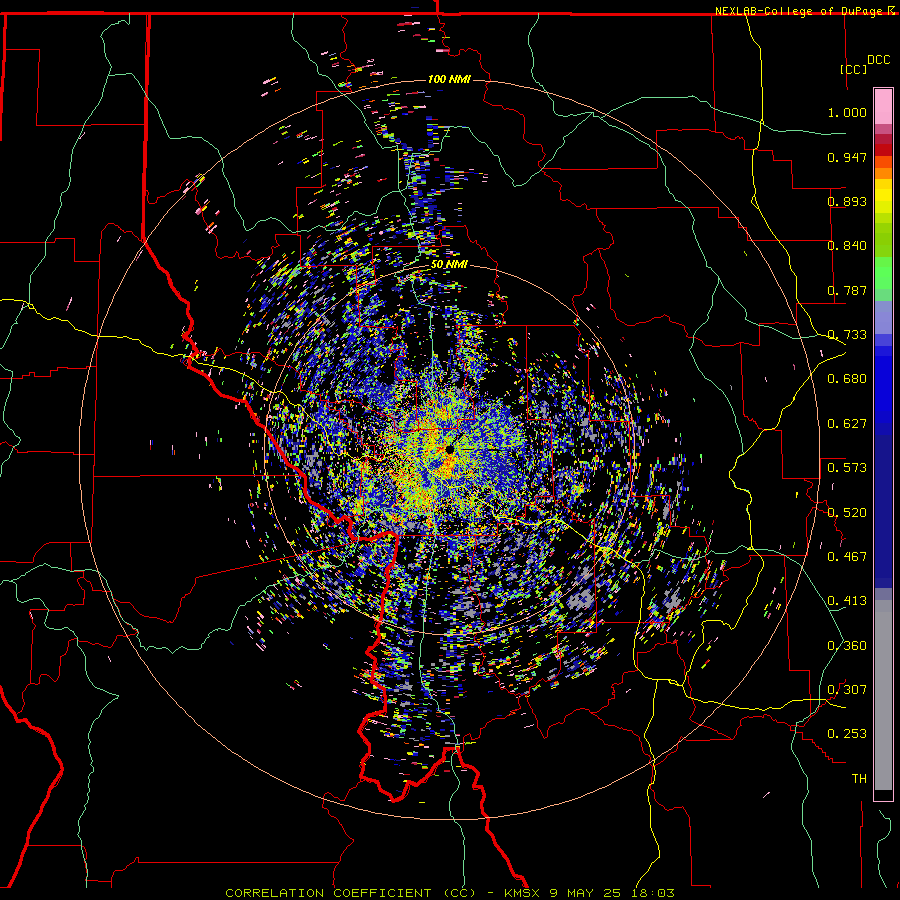Pick the lavender swatch above 0.733
The image size is (900, 900).
(883, 317)
